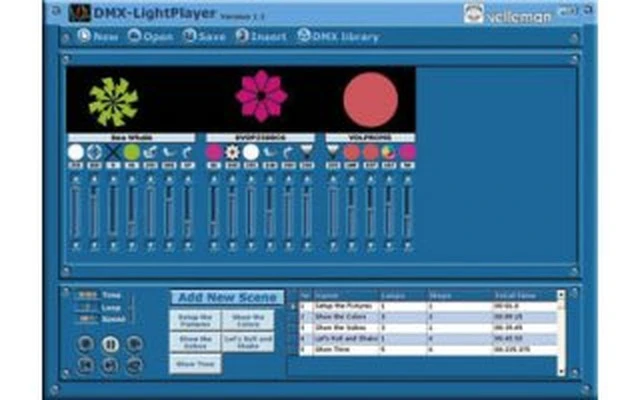640x400 pixels.
Task: Click the pause playback button
Action: click(x=110, y=344)
